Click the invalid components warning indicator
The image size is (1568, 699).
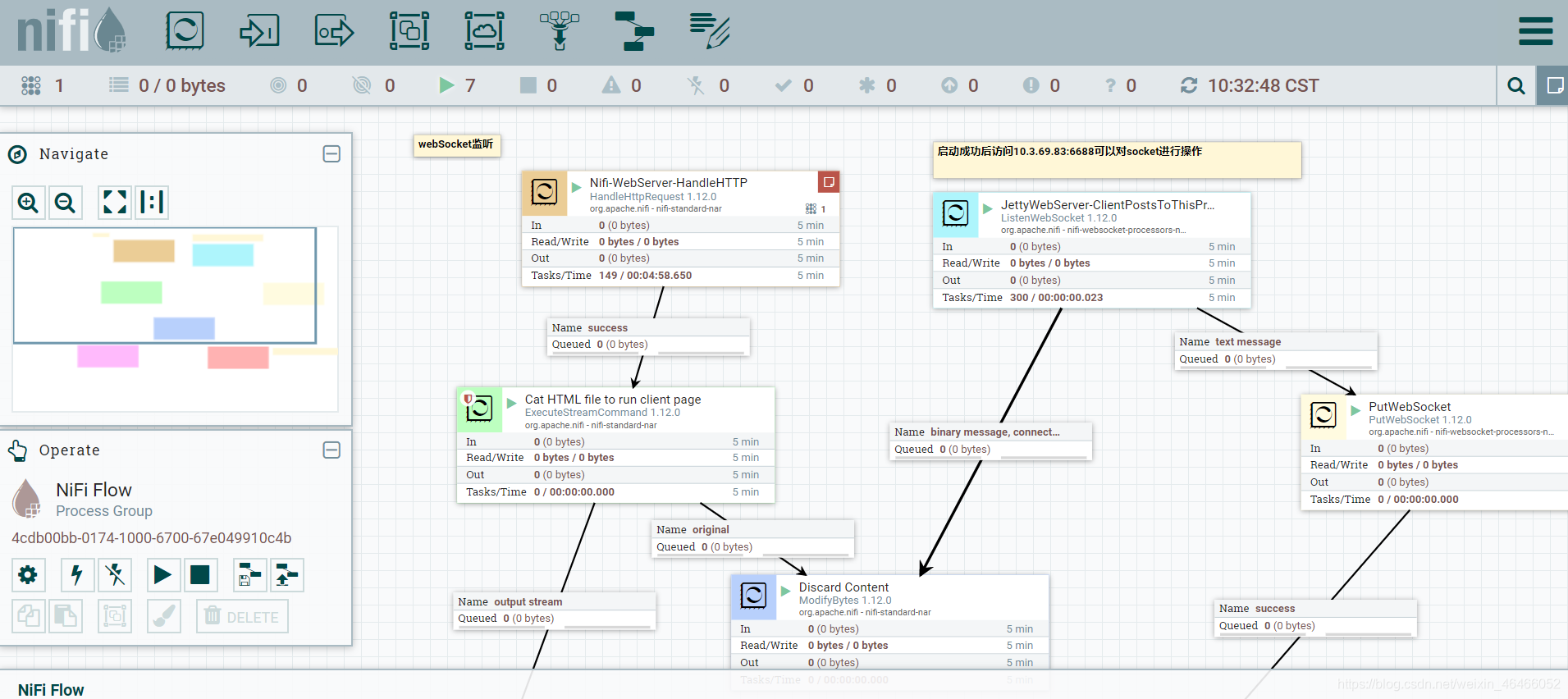pos(621,85)
